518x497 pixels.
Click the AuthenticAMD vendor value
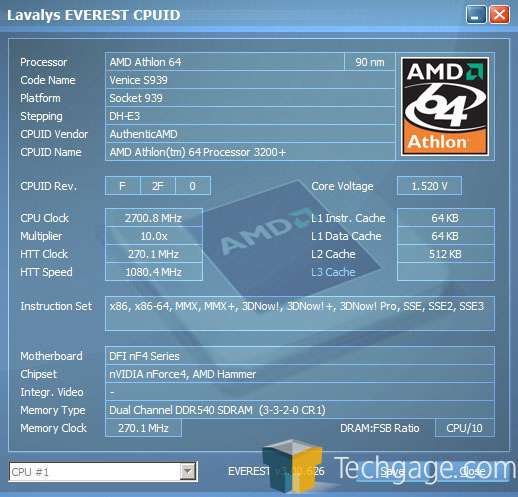pos(250,134)
